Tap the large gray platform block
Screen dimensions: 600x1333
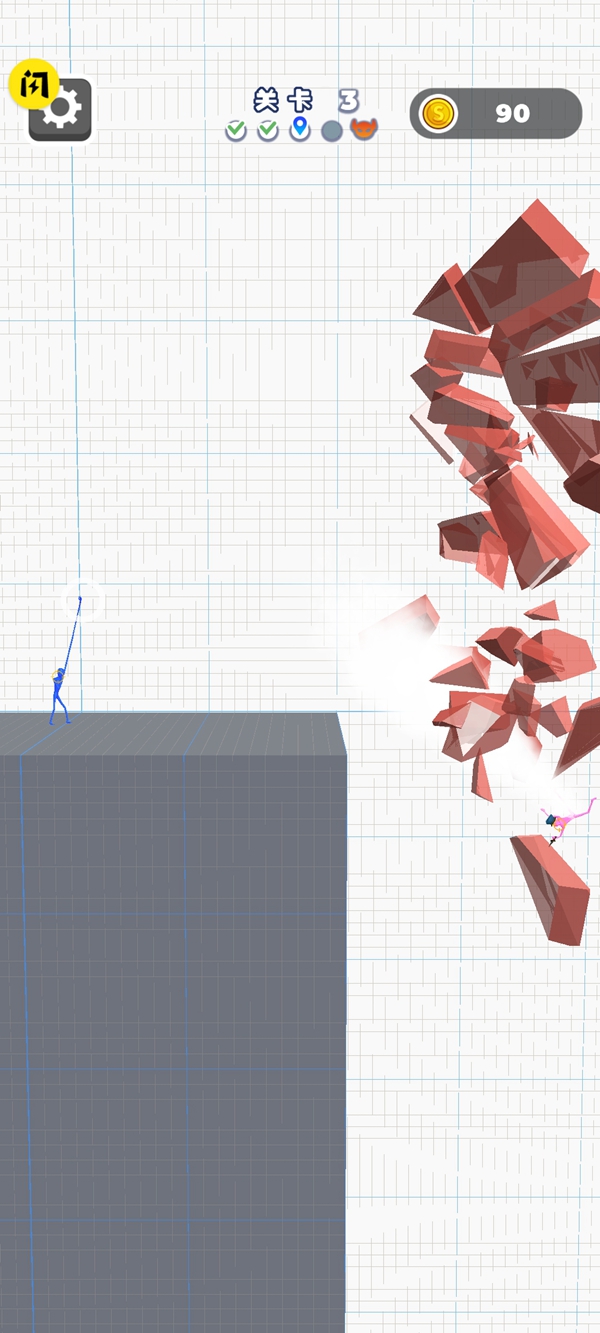(172, 1000)
